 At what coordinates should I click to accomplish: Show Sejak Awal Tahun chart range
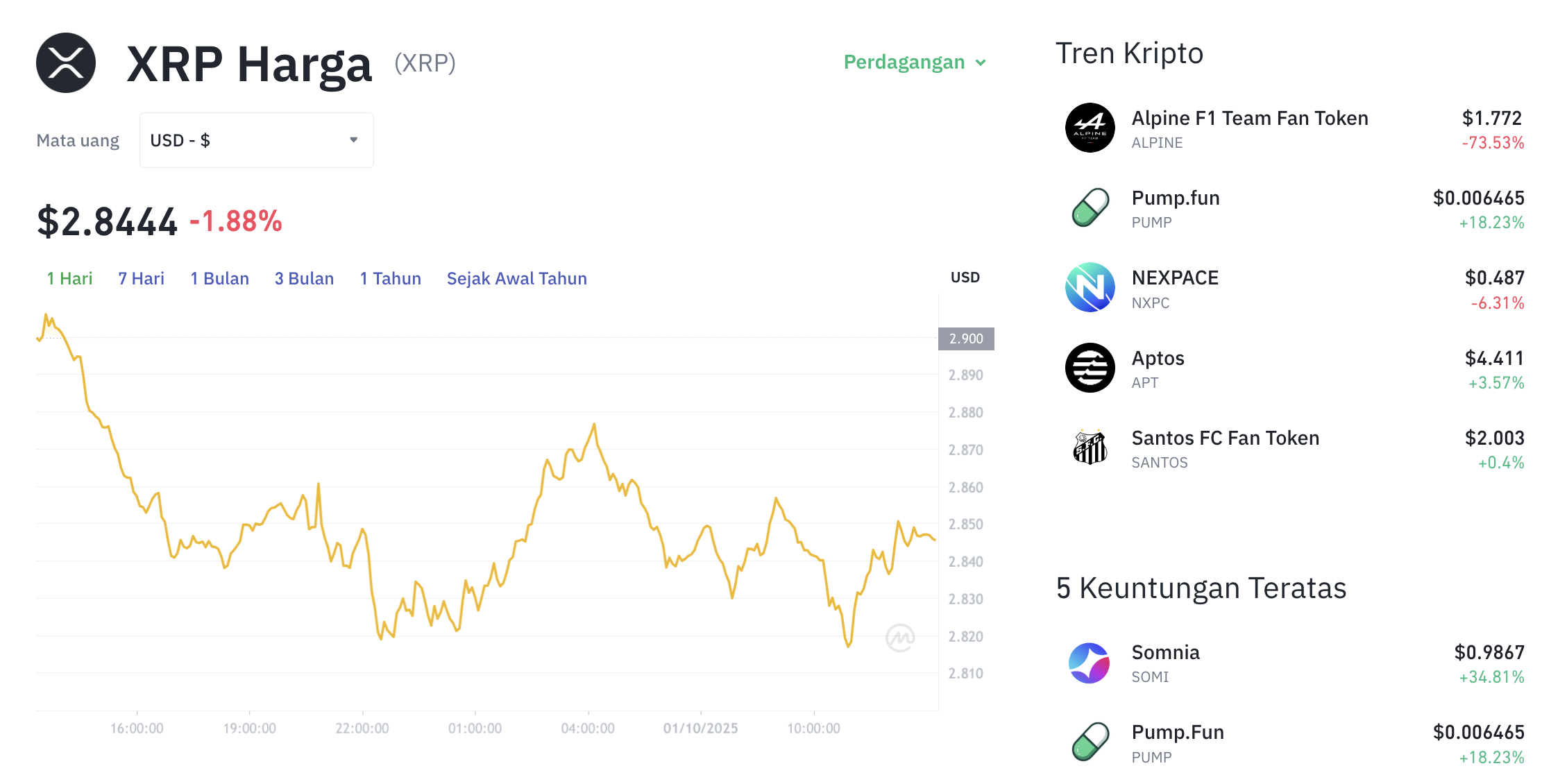(516, 279)
